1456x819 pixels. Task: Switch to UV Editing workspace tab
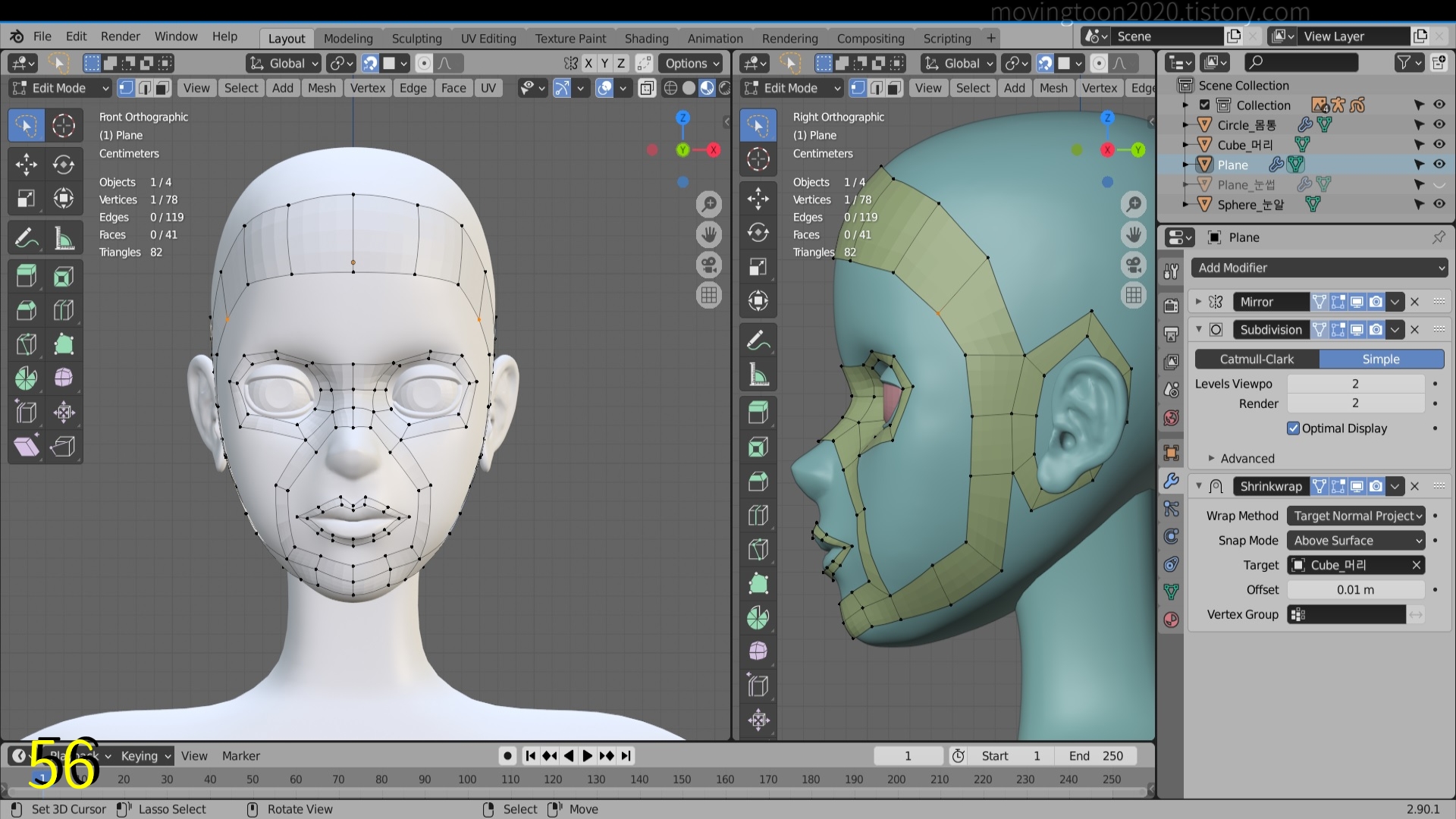(488, 38)
